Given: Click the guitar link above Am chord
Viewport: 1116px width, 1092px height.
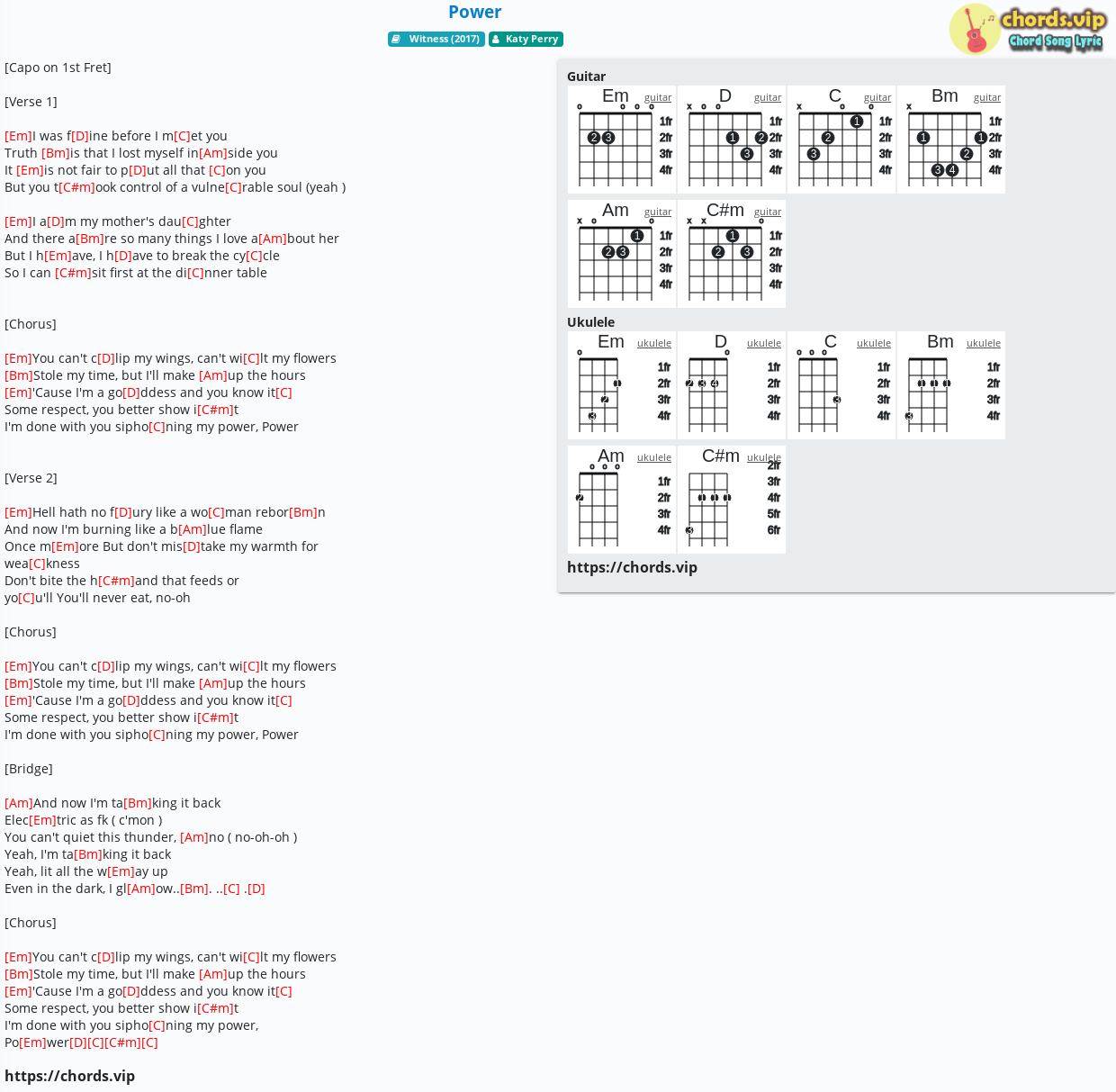Looking at the screenshot, I should [x=658, y=212].
